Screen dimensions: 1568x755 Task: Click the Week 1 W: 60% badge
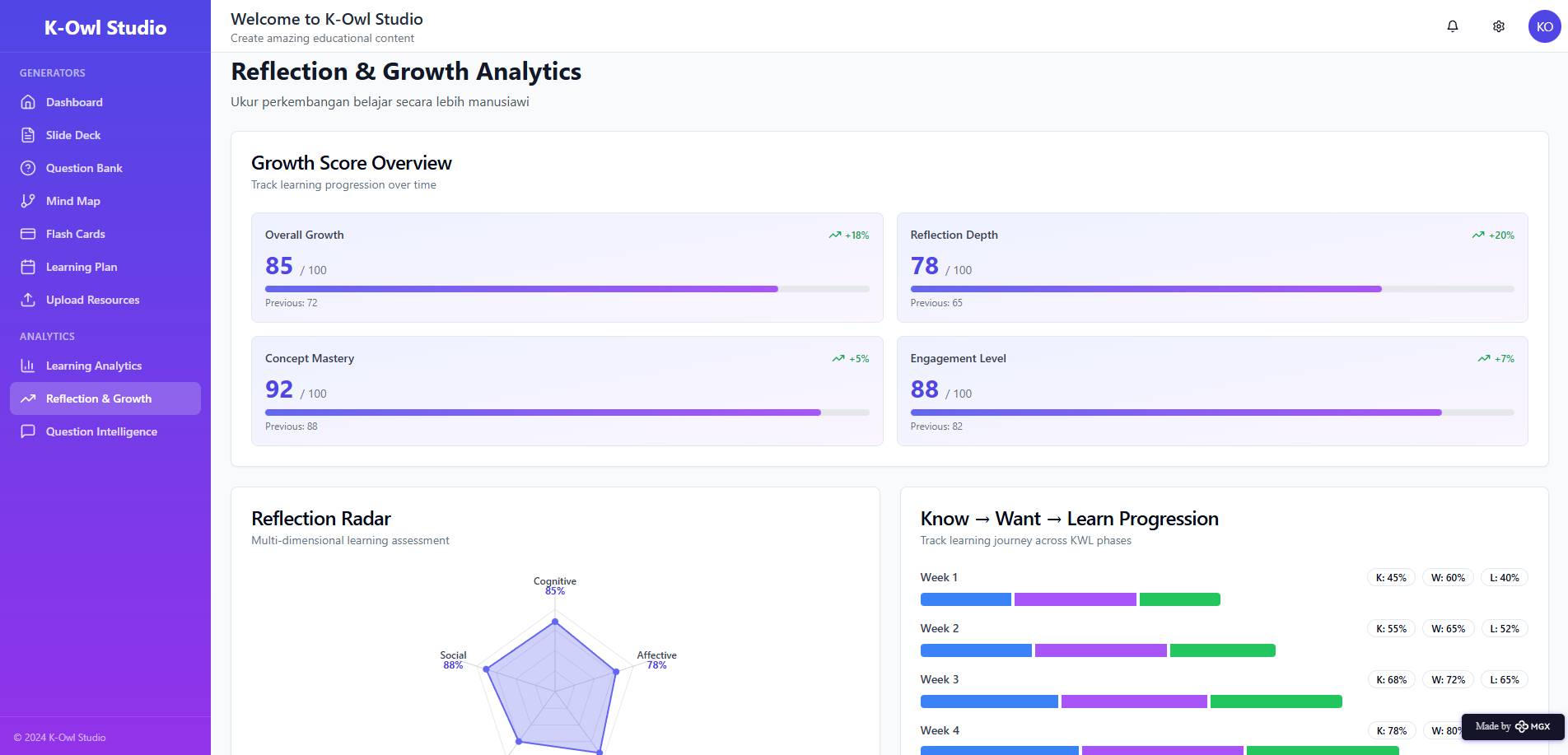coord(1448,578)
